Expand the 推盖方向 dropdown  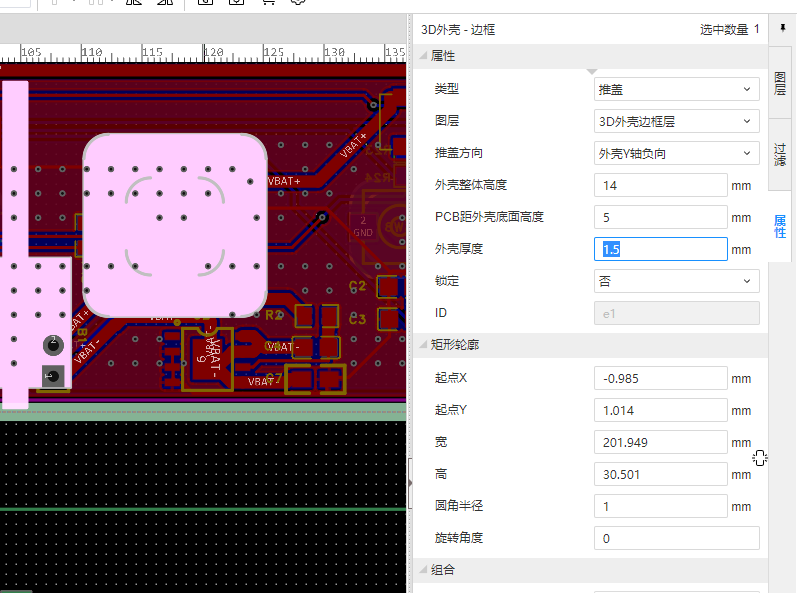click(x=676, y=153)
